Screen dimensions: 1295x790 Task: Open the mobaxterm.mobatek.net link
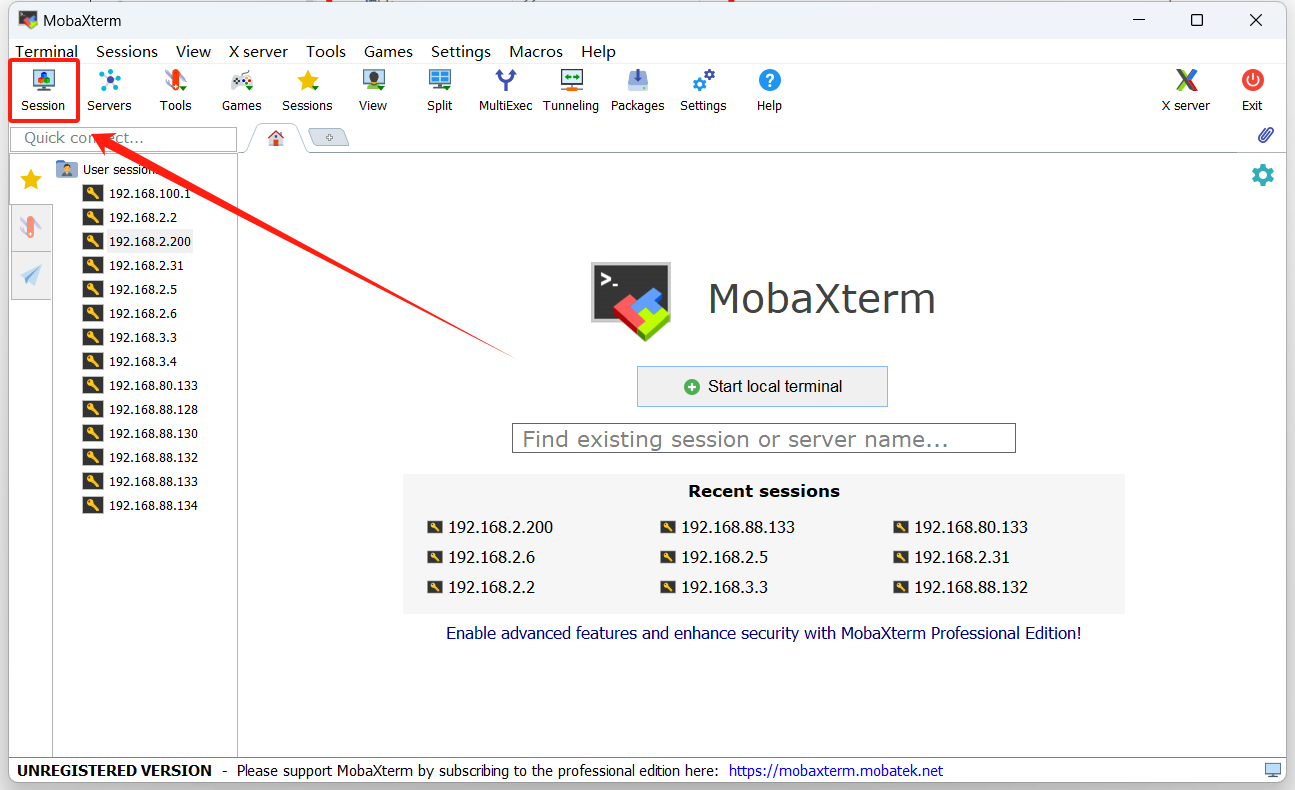(835, 771)
